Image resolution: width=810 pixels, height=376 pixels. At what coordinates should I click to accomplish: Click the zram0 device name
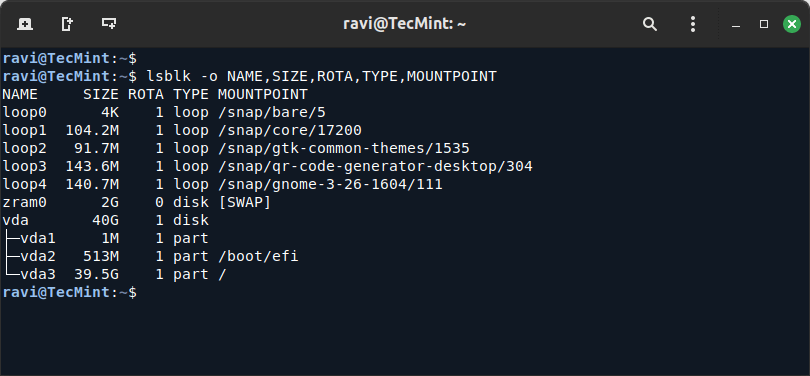(24, 202)
